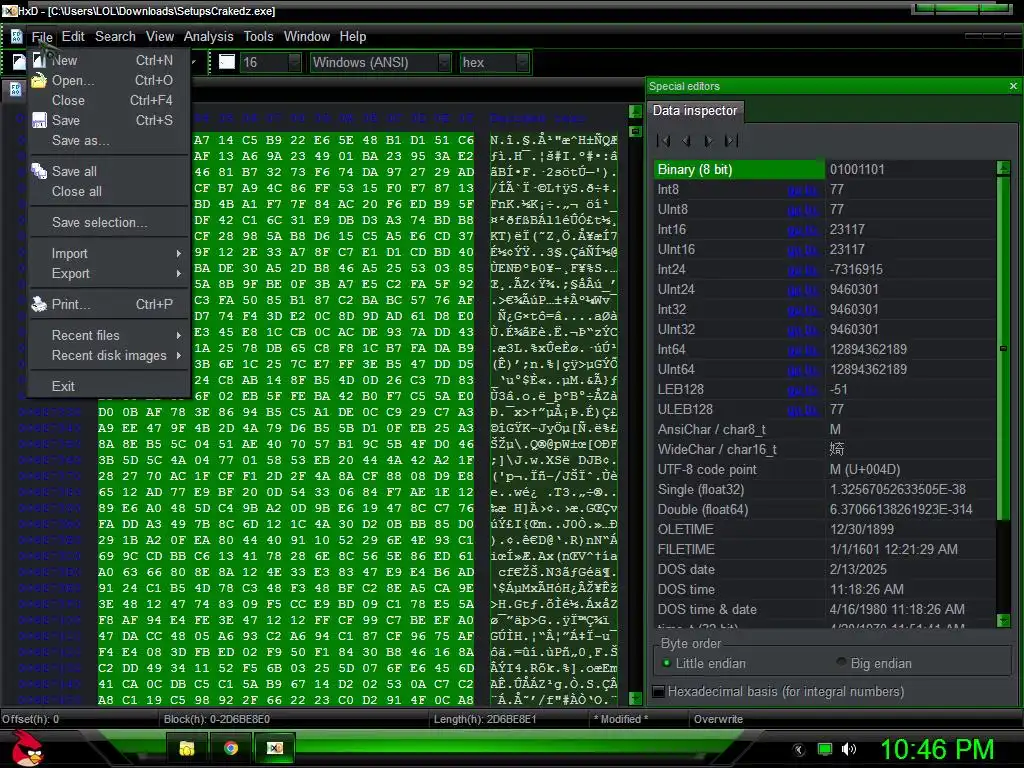The image size is (1024, 768).
Task: Show hidden tray icons
Action: tap(799, 749)
